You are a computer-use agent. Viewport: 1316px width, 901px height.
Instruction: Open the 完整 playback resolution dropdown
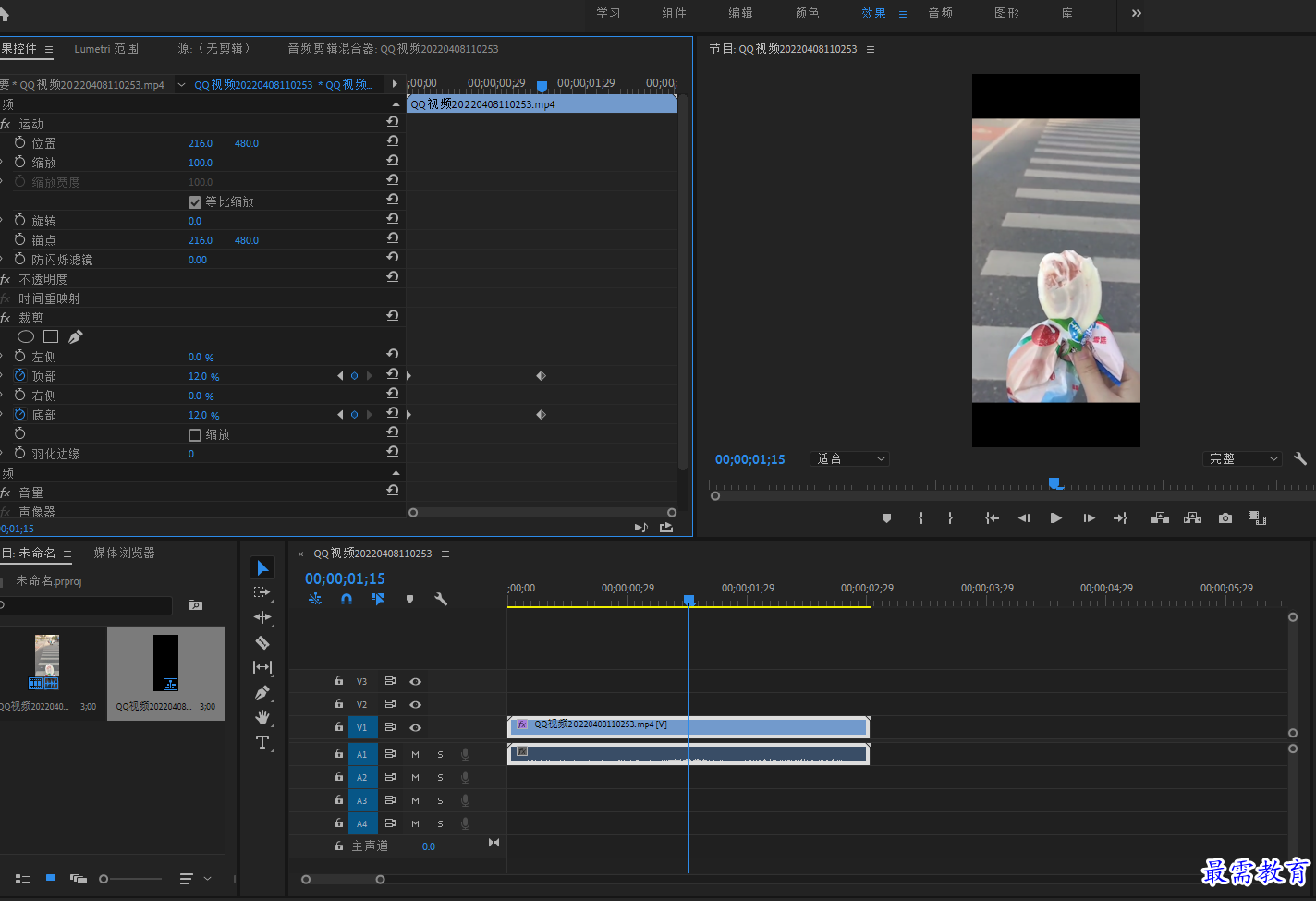(x=1242, y=459)
